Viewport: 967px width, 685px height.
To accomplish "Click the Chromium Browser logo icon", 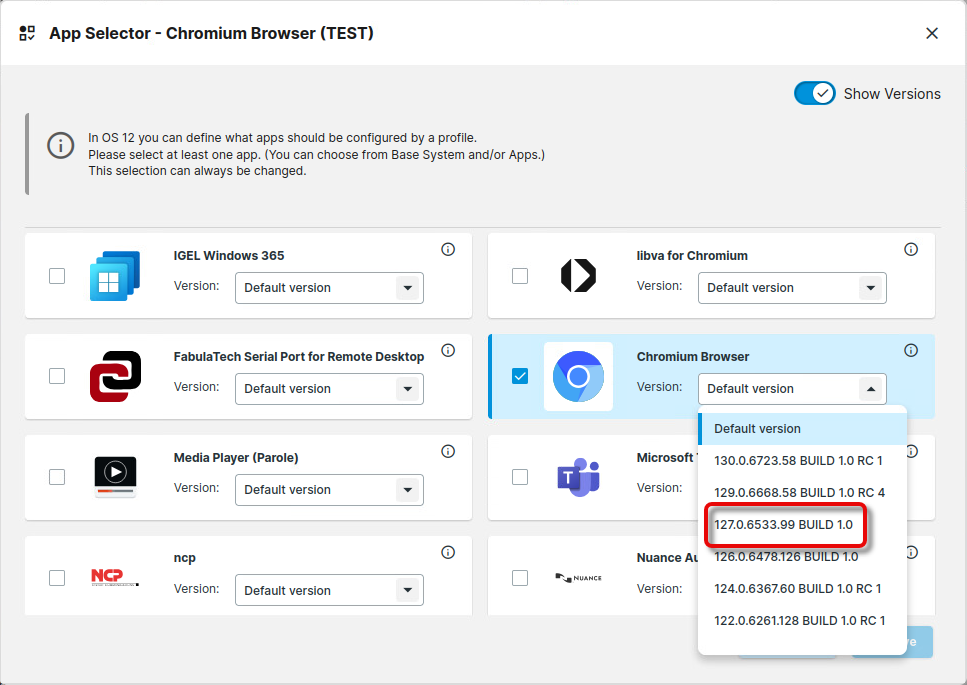I will [x=578, y=377].
